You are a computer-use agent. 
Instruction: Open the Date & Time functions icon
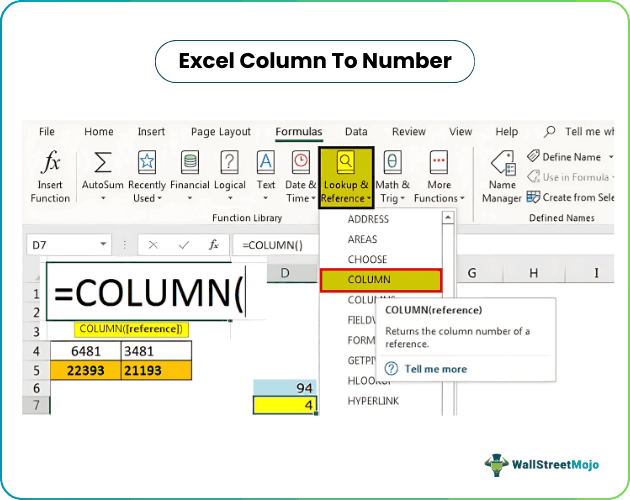(x=301, y=162)
